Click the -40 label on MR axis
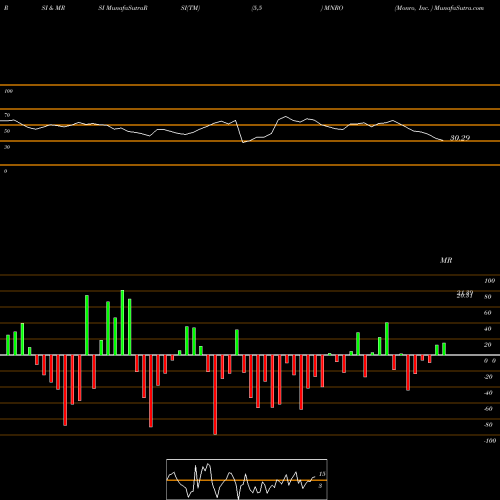This screenshot has height=500, width=500. pyautogui.click(x=488, y=393)
